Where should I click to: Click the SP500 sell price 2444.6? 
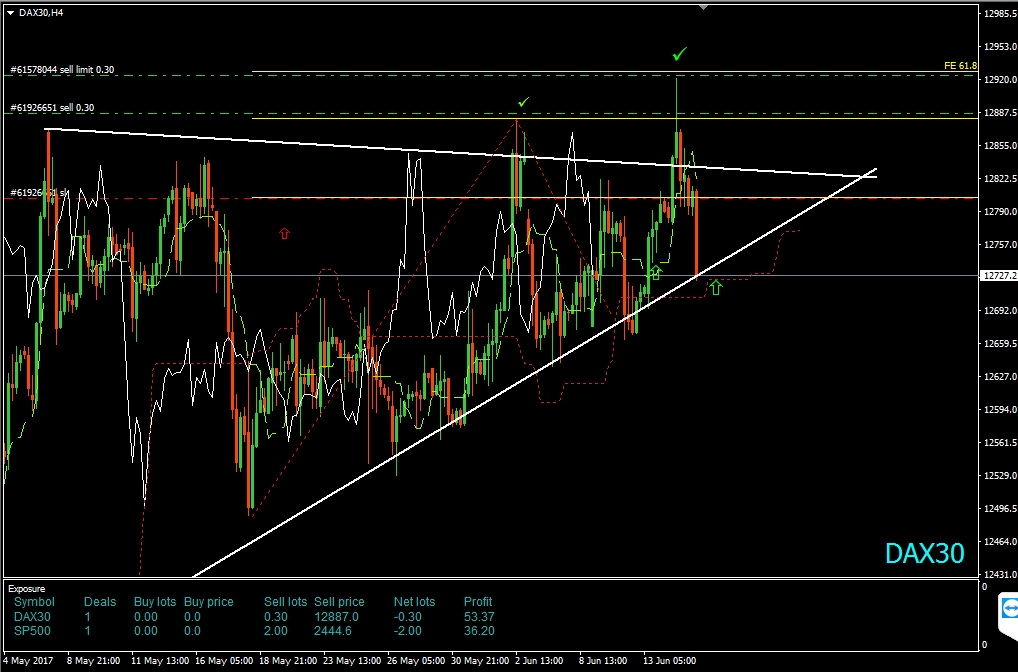[332, 630]
